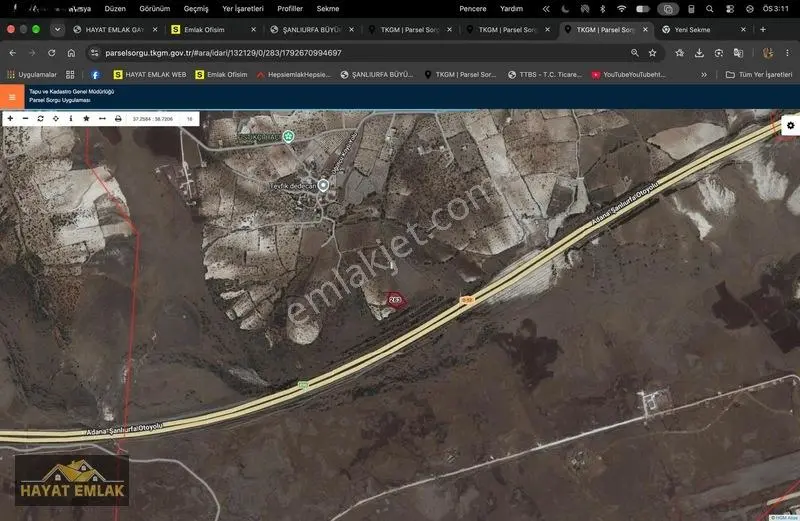Print the map with the printer icon

tap(118, 118)
